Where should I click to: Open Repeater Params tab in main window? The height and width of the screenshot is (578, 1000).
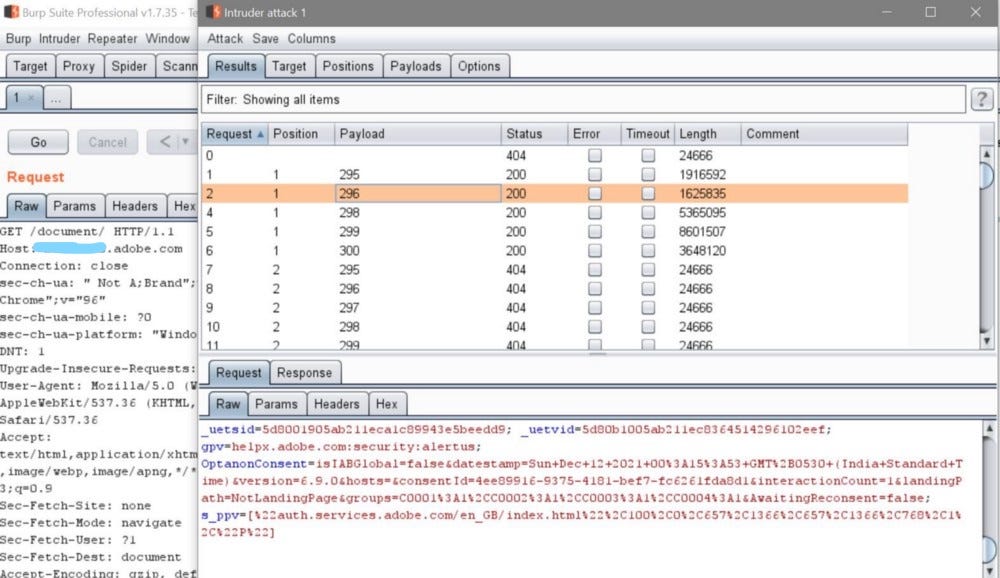pos(75,206)
